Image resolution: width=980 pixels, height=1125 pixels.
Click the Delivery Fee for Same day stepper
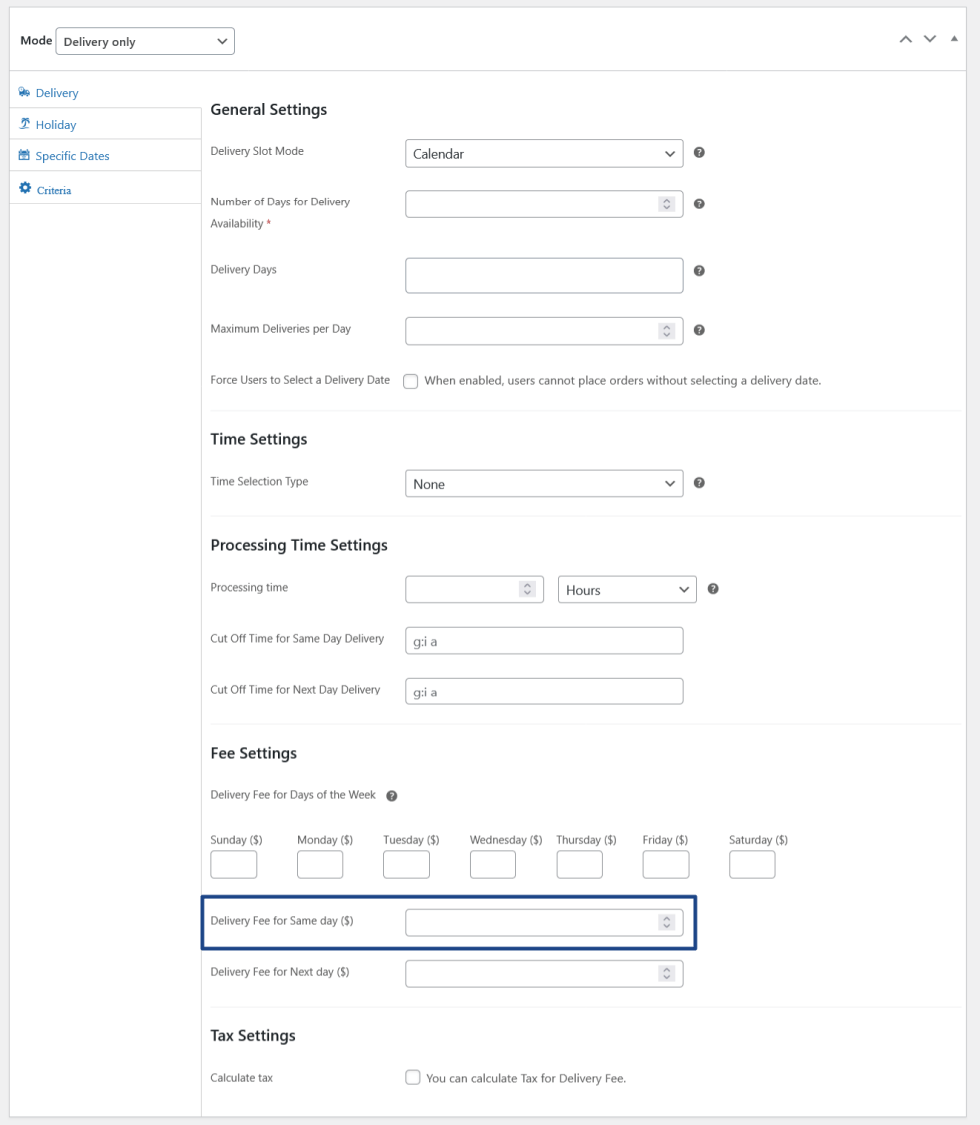[x=667, y=922]
